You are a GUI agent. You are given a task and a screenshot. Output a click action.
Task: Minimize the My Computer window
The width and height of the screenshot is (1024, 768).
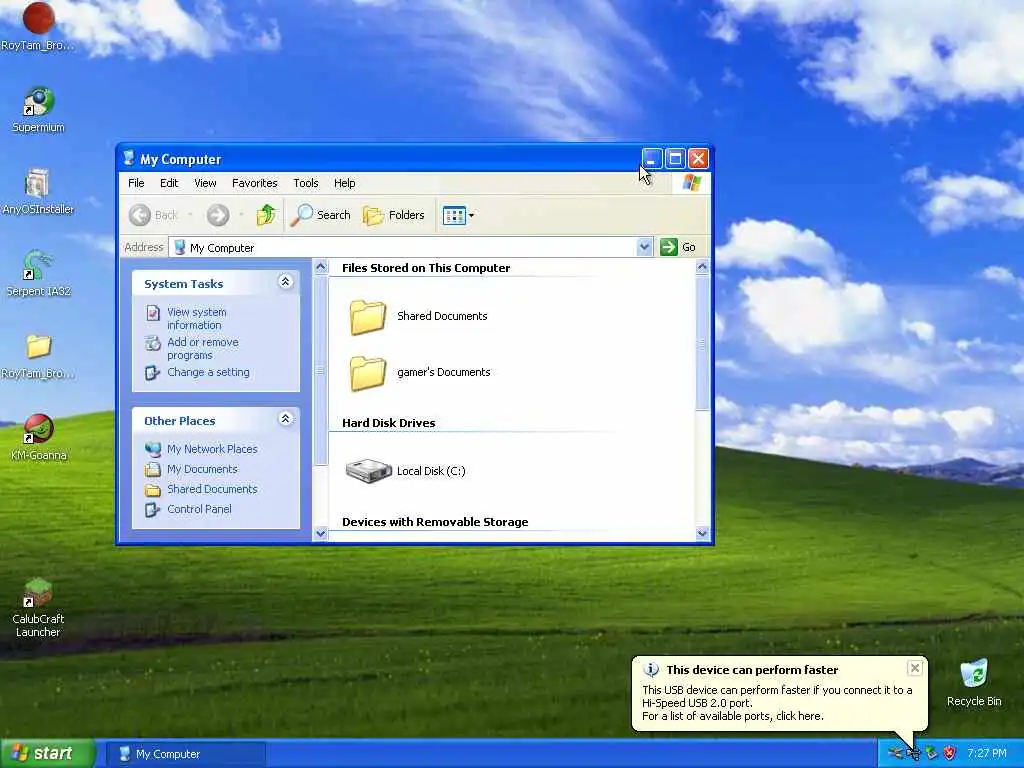pyautogui.click(x=651, y=159)
